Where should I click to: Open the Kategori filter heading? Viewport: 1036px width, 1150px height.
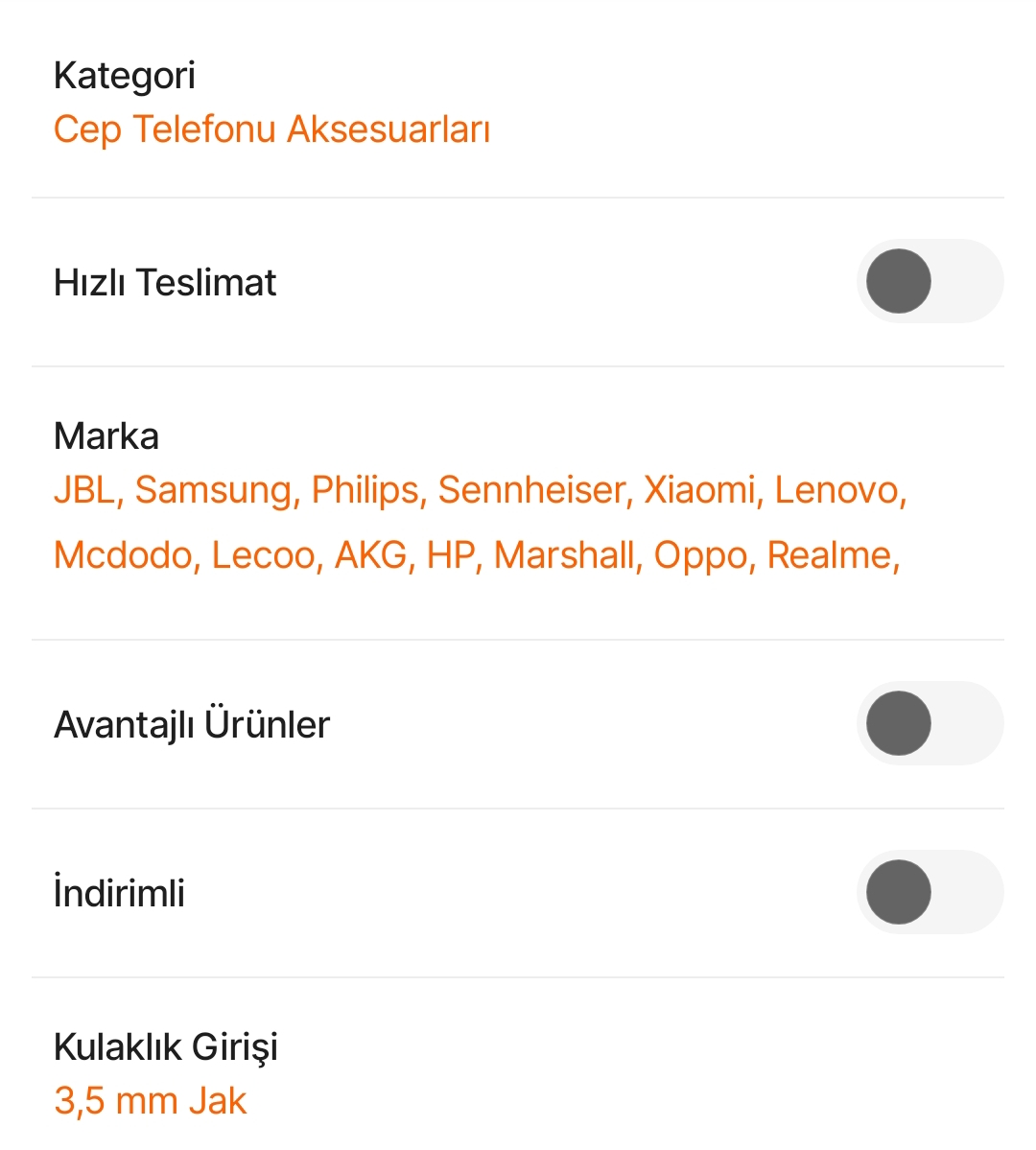125,75
